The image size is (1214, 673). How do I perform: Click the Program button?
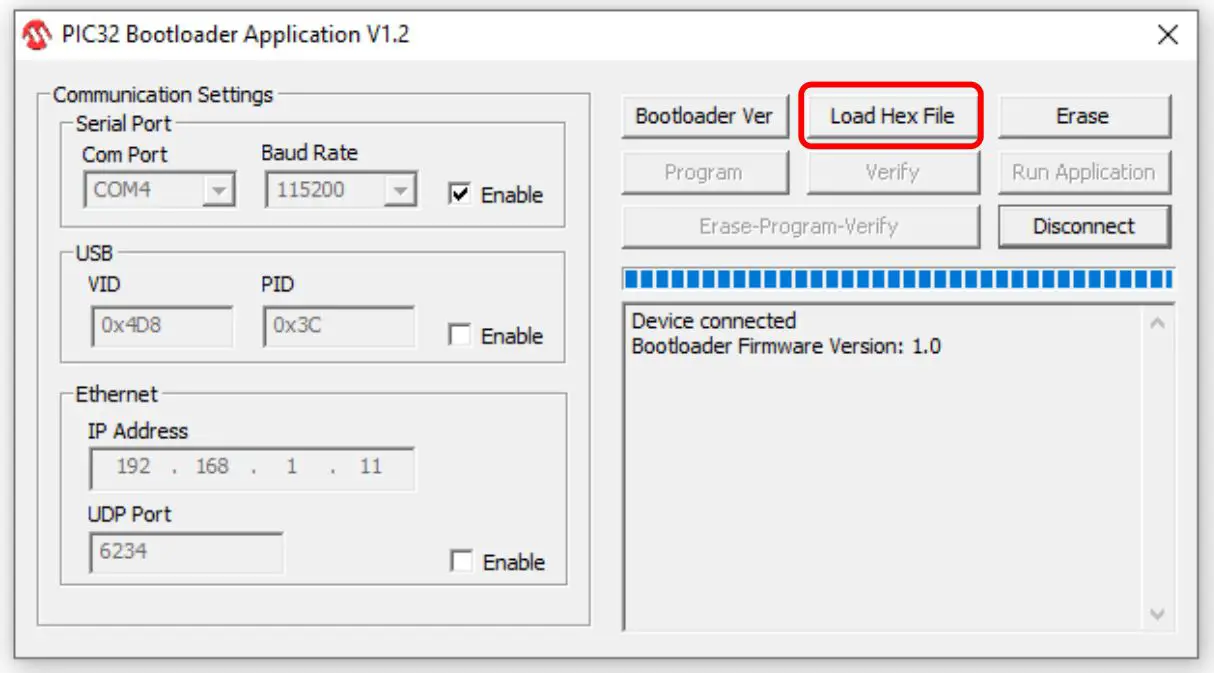tap(704, 171)
